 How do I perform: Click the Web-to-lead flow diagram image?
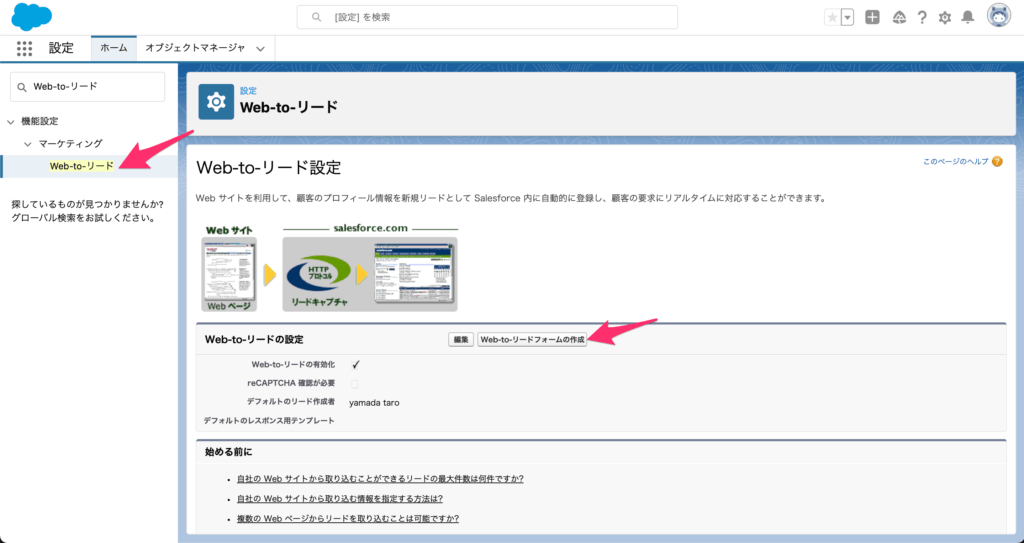[x=330, y=267]
